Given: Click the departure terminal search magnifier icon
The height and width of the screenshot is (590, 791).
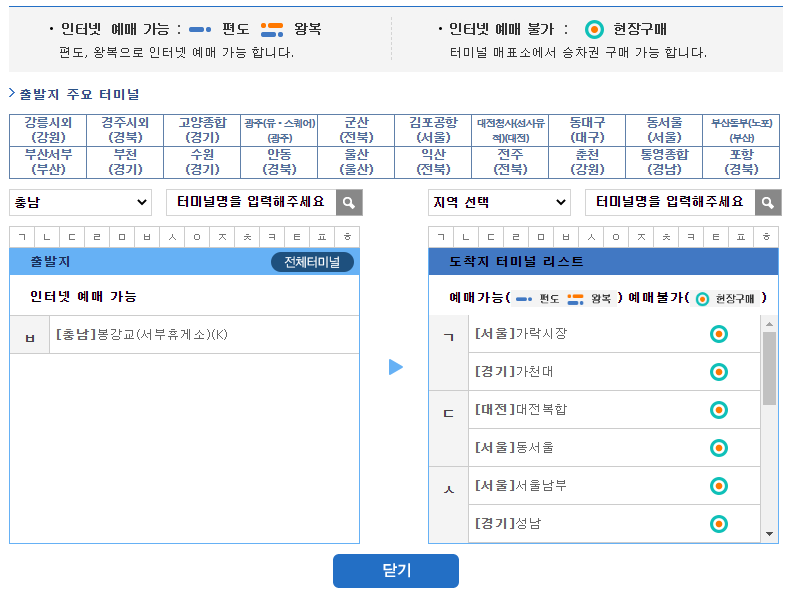Looking at the screenshot, I should click(349, 203).
